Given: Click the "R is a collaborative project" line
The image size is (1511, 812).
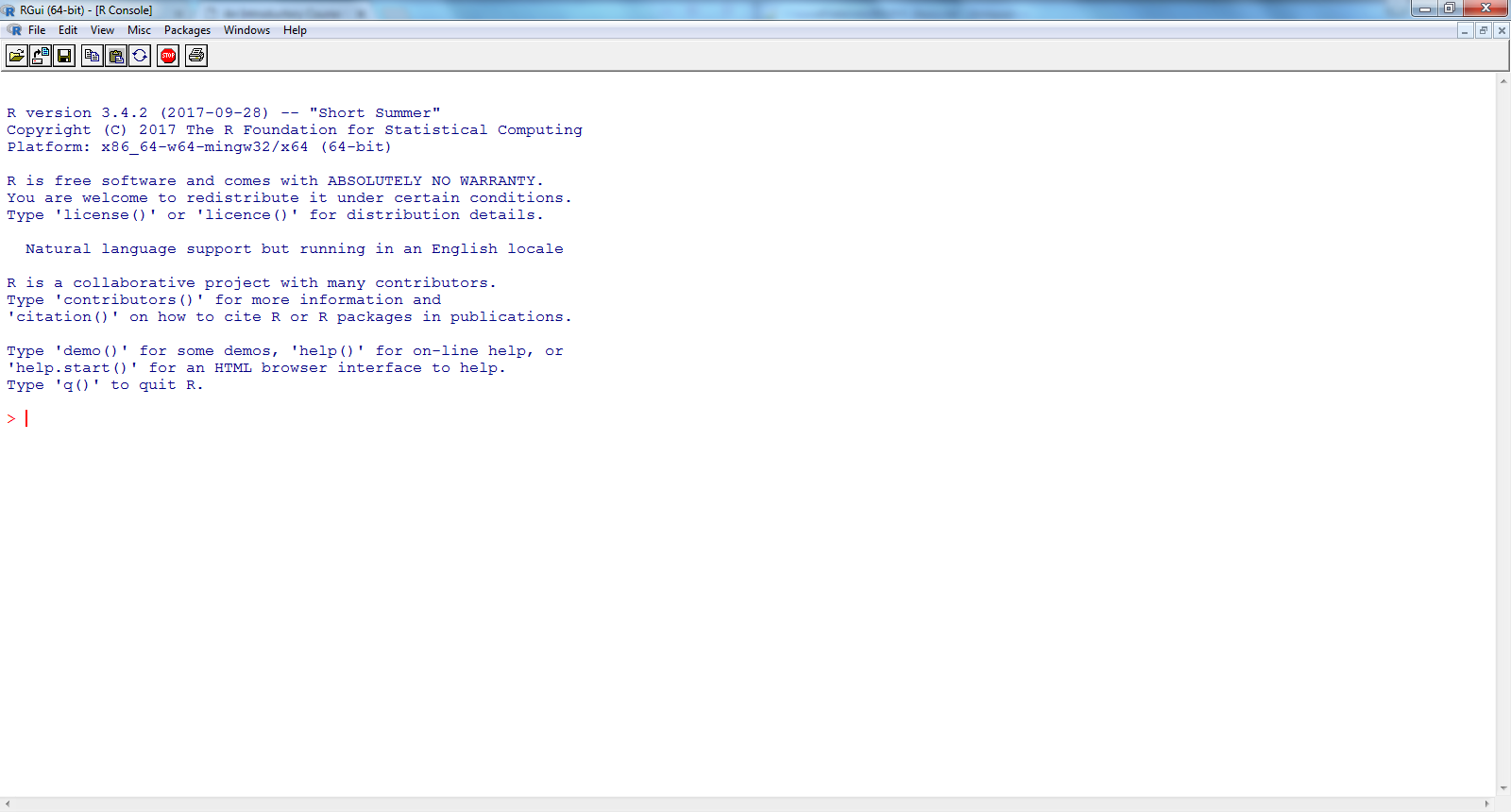Looking at the screenshot, I should point(251,283).
